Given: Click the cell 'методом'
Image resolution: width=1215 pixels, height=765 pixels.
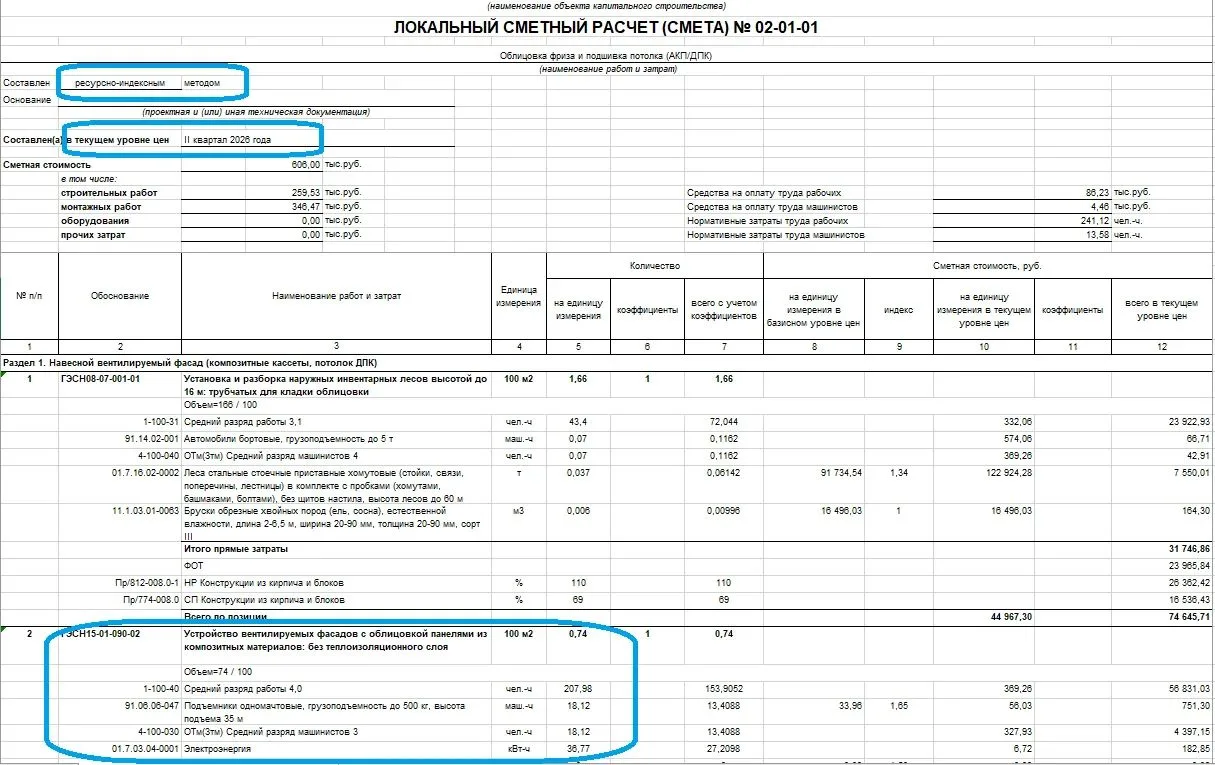Looking at the screenshot, I should [x=200, y=82].
